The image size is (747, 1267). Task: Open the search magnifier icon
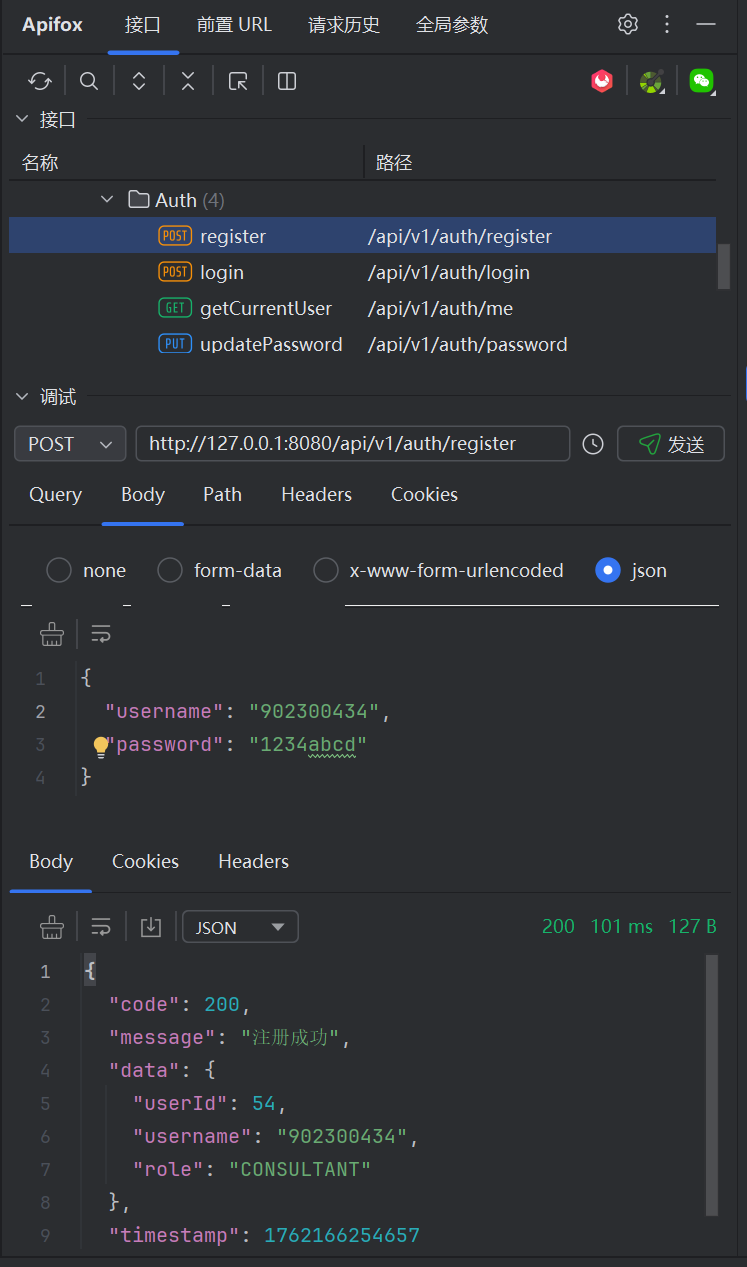(89, 81)
